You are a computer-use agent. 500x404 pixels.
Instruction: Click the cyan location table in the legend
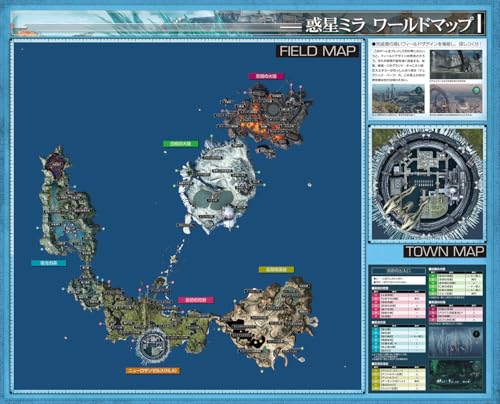click(399, 339)
